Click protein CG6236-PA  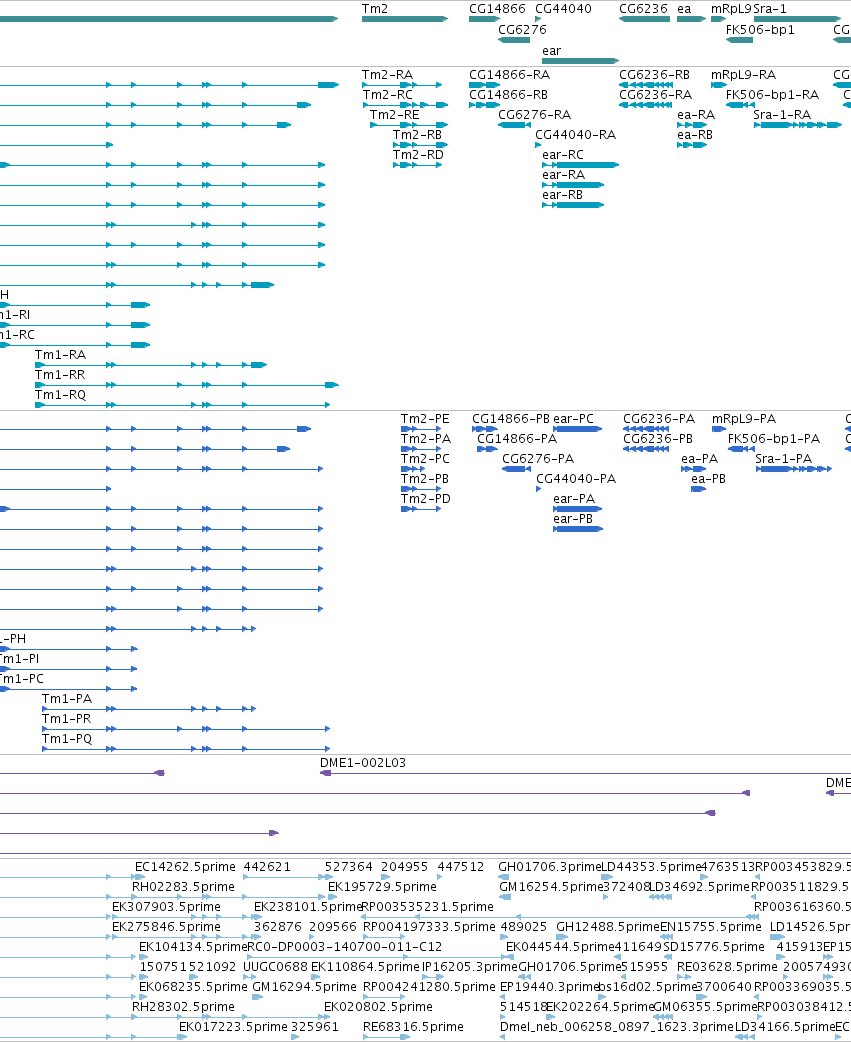646,429
